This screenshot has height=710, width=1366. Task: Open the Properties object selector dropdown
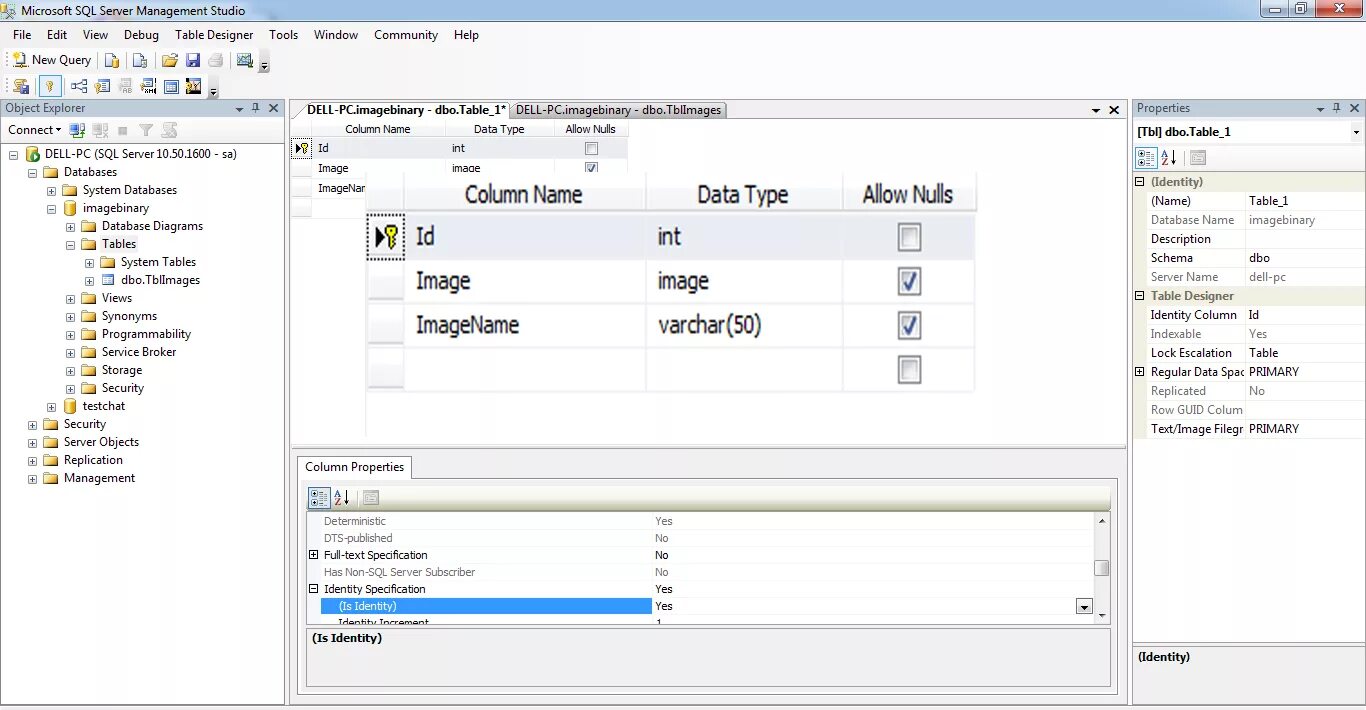pos(1356,132)
